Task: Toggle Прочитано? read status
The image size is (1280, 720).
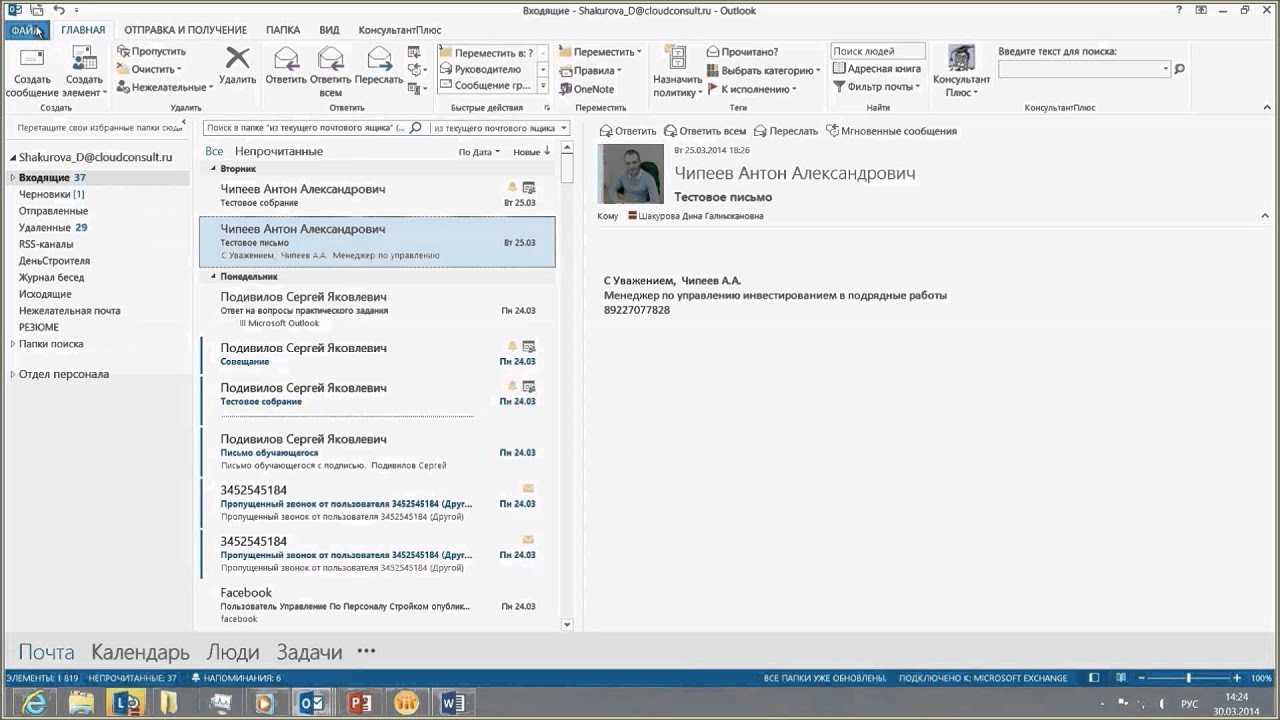Action: point(742,52)
